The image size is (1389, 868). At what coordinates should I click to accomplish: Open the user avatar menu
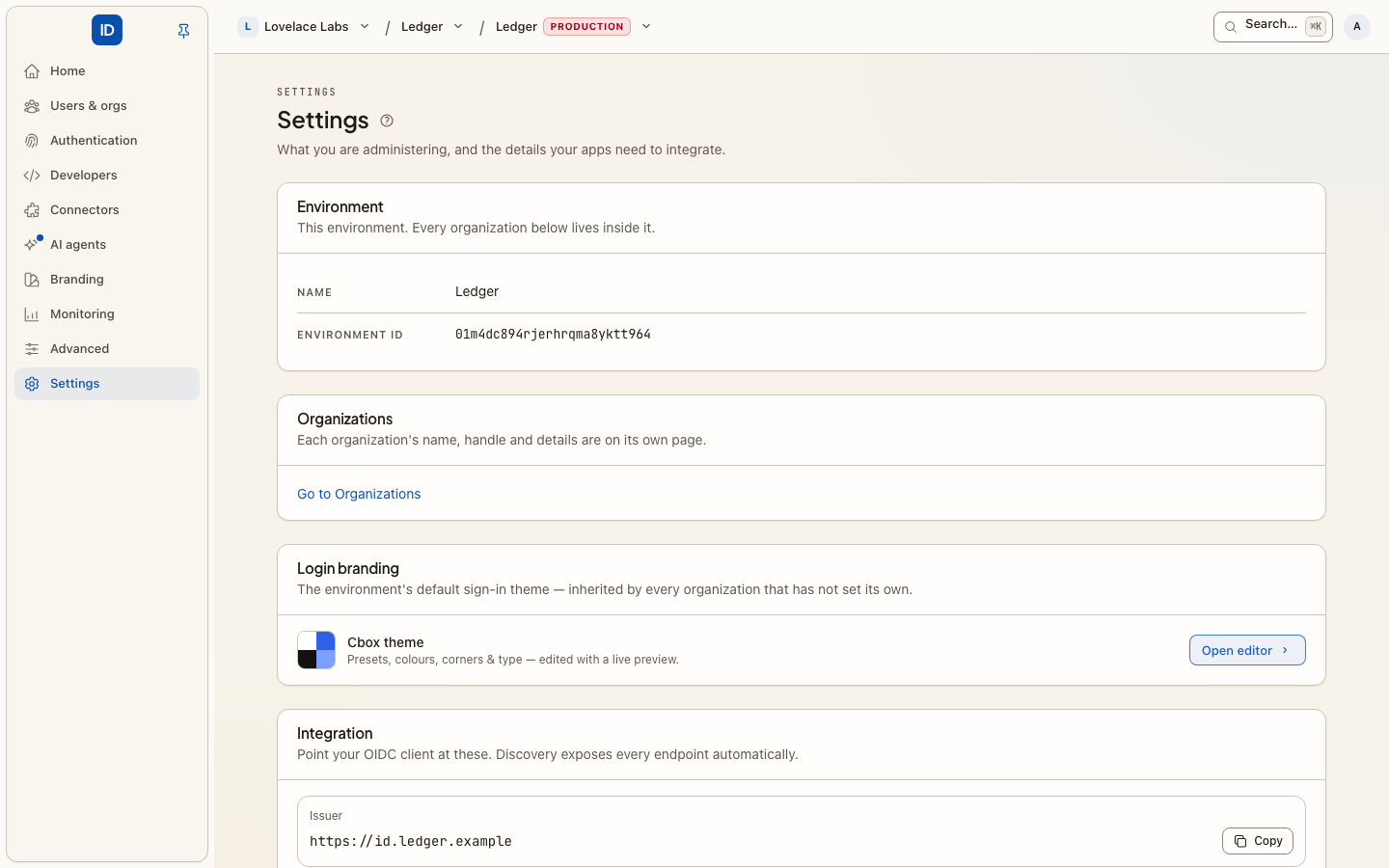click(1357, 27)
